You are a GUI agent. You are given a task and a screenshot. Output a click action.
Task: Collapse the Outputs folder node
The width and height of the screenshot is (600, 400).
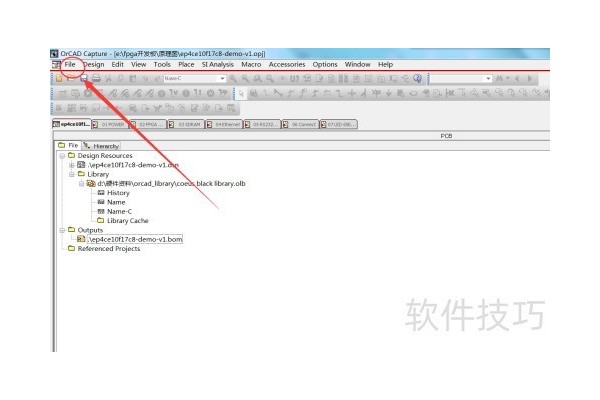tap(62, 230)
